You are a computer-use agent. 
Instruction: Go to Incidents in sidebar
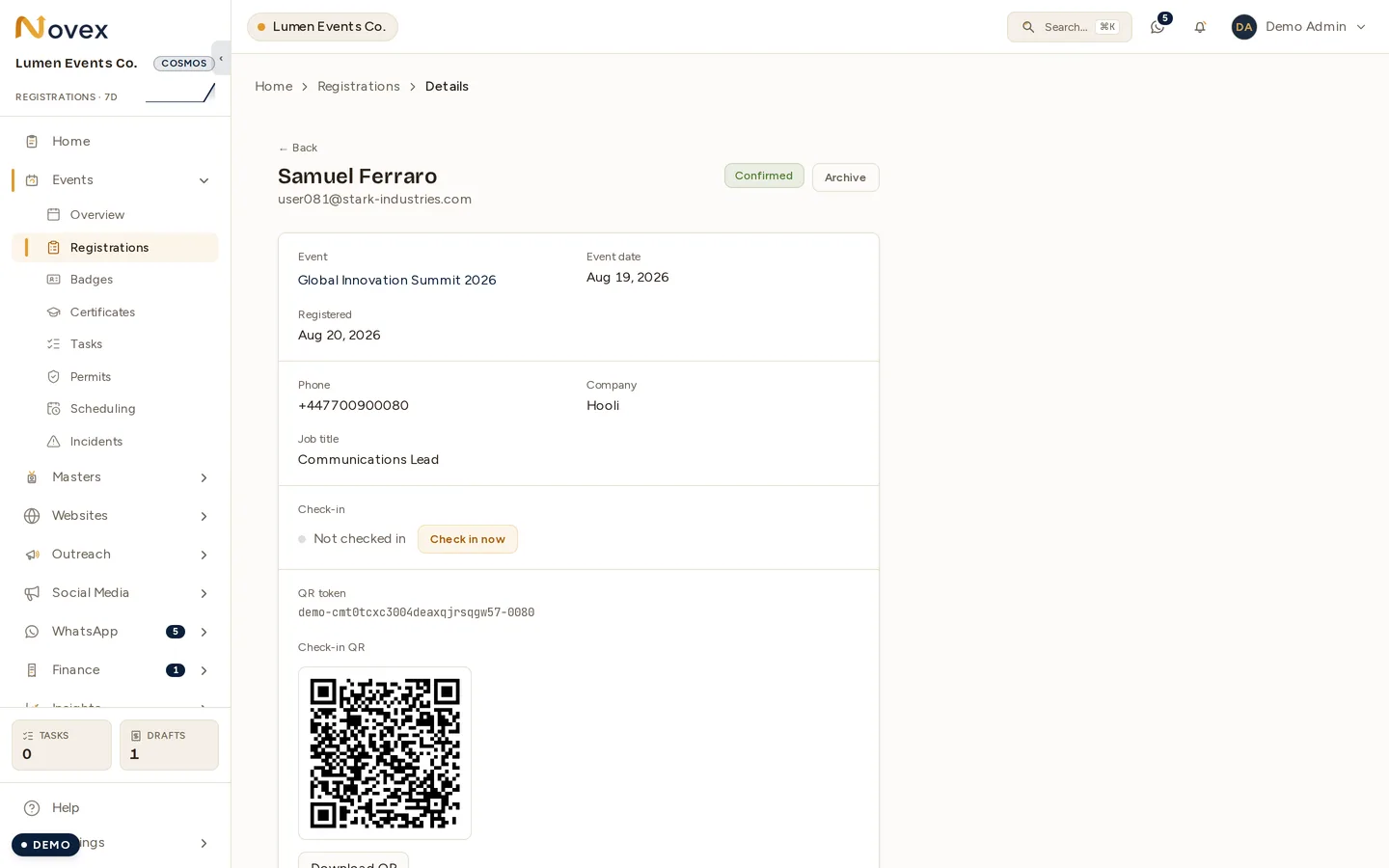click(x=115, y=442)
